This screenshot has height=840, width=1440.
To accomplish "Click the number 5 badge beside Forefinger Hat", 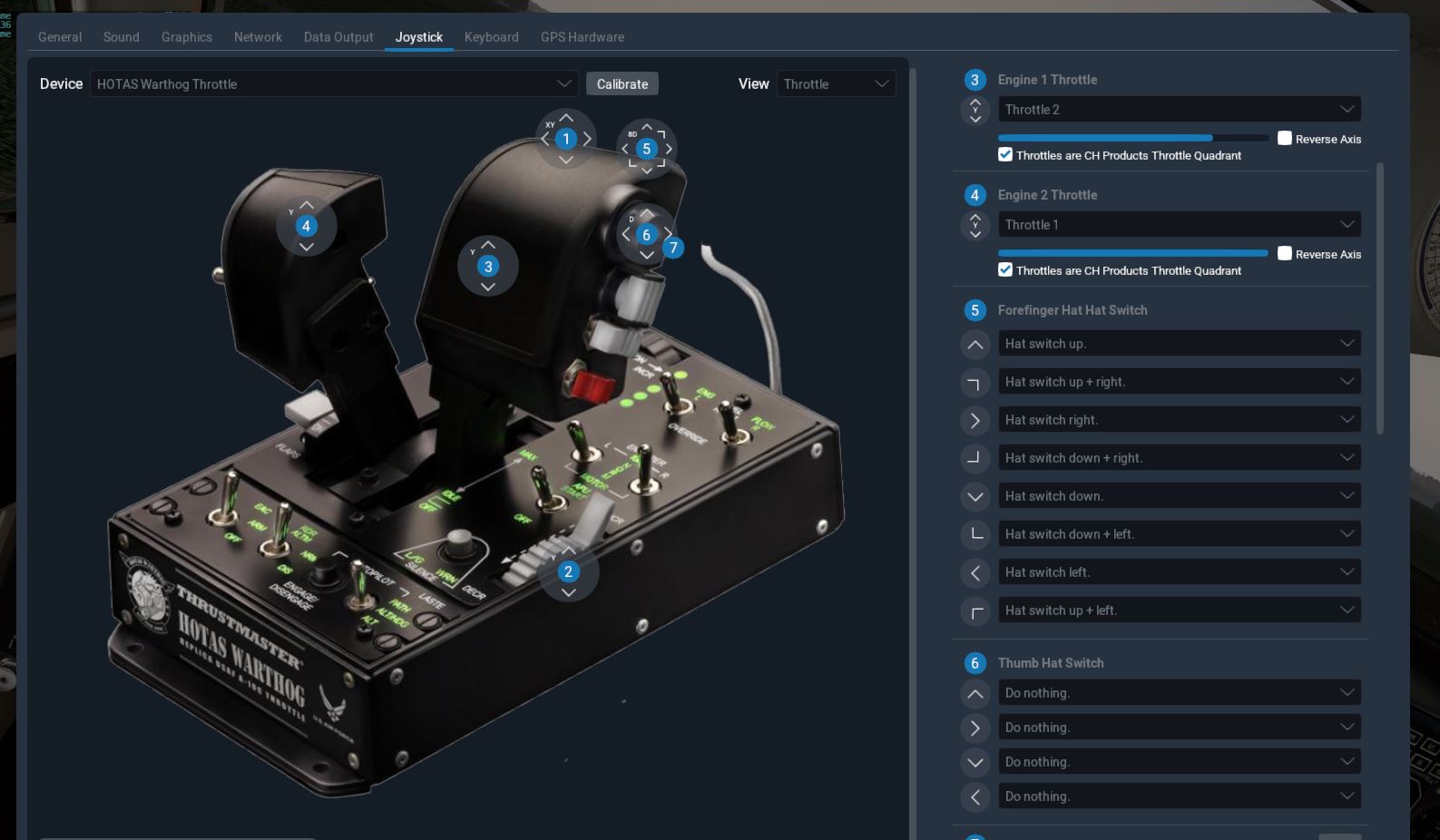I will coord(975,310).
